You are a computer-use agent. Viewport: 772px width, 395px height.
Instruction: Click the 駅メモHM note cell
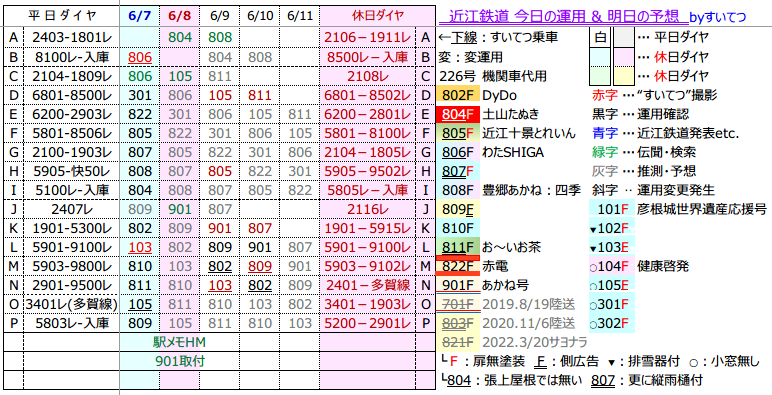(x=179, y=342)
